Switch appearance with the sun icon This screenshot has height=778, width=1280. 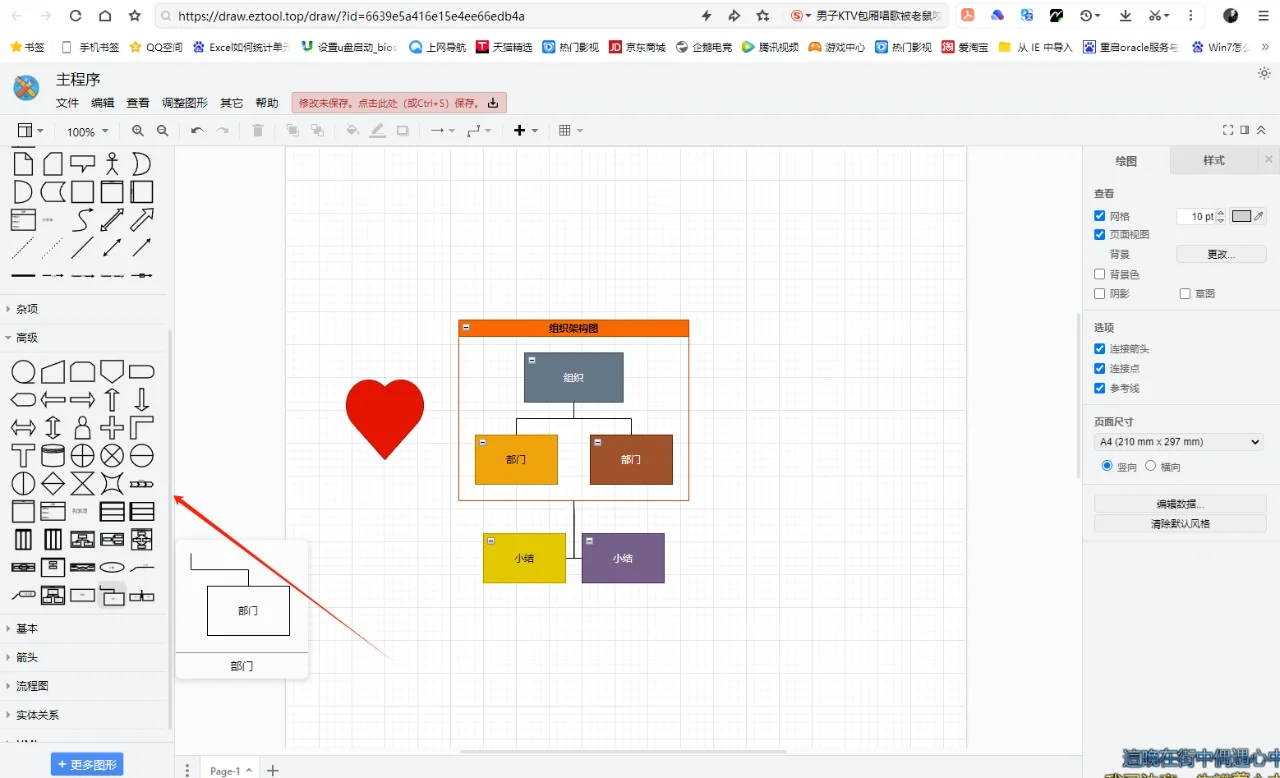1263,74
